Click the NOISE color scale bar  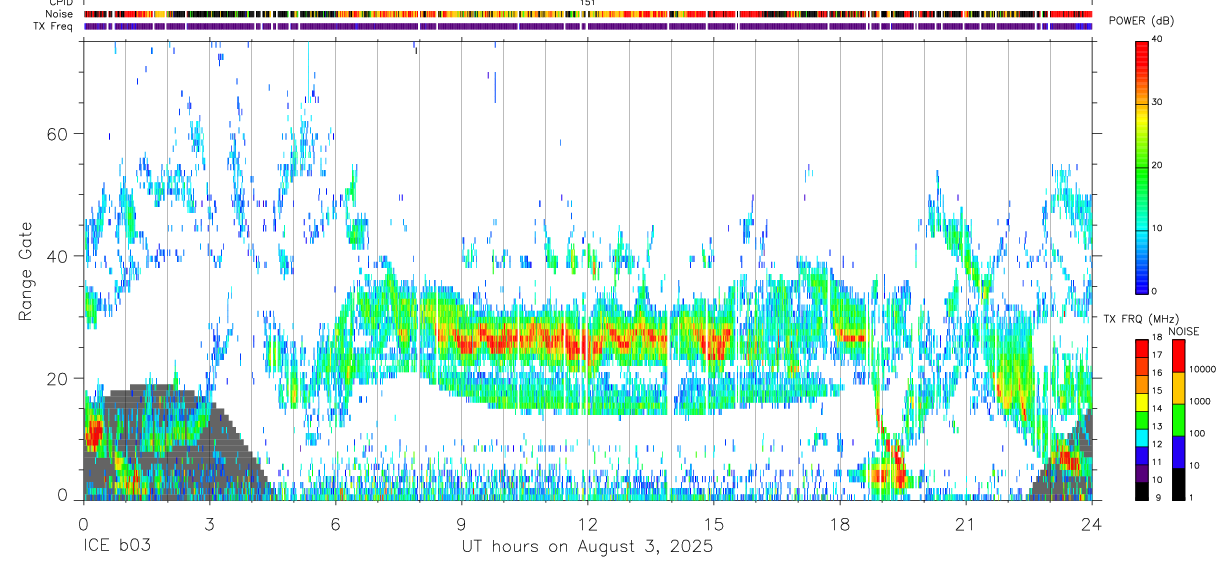pyautogui.click(x=1177, y=420)
